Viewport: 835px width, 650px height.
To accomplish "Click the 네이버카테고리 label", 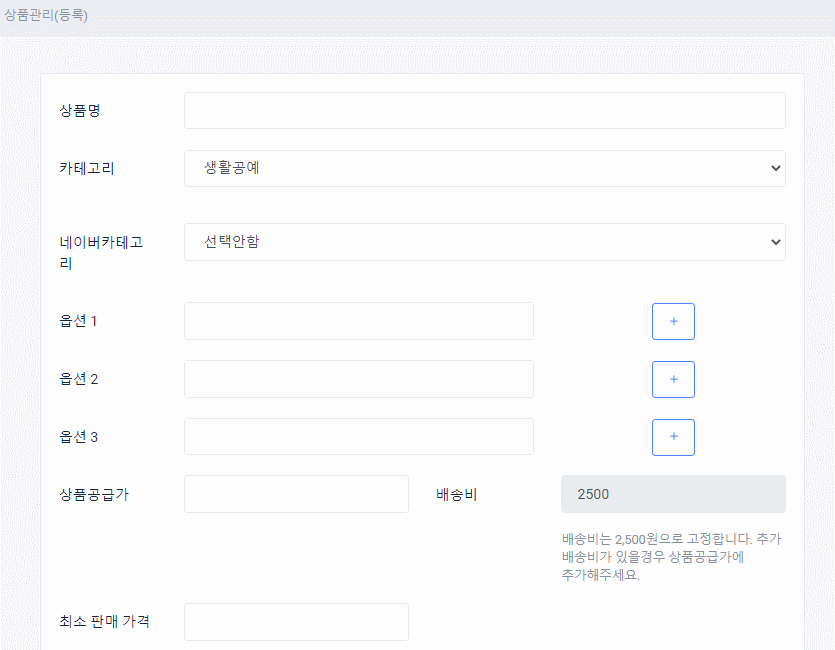I will (101, 253).
